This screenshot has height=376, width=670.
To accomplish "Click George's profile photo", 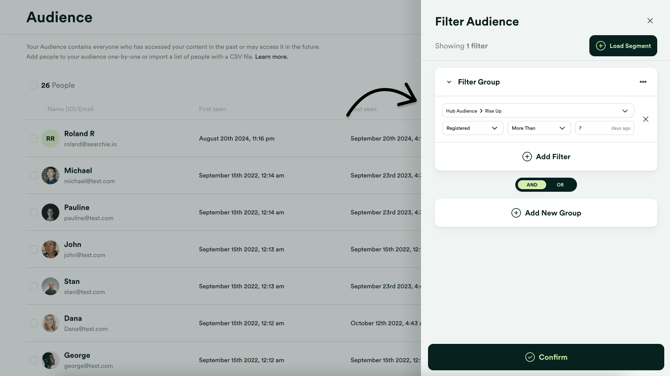I will (x=50, y=360).
